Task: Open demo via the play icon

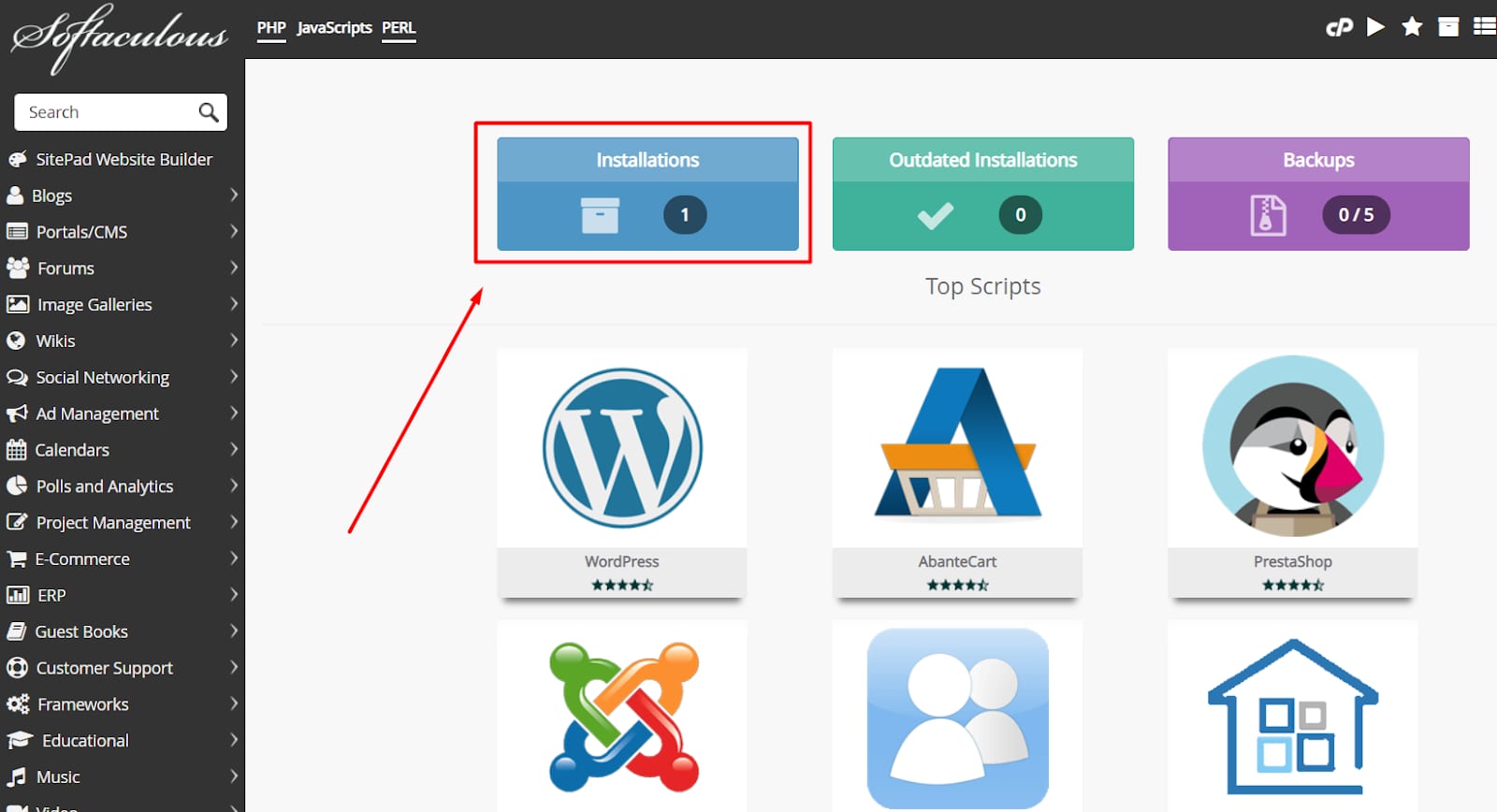Action: click(x=1375, y=27)
